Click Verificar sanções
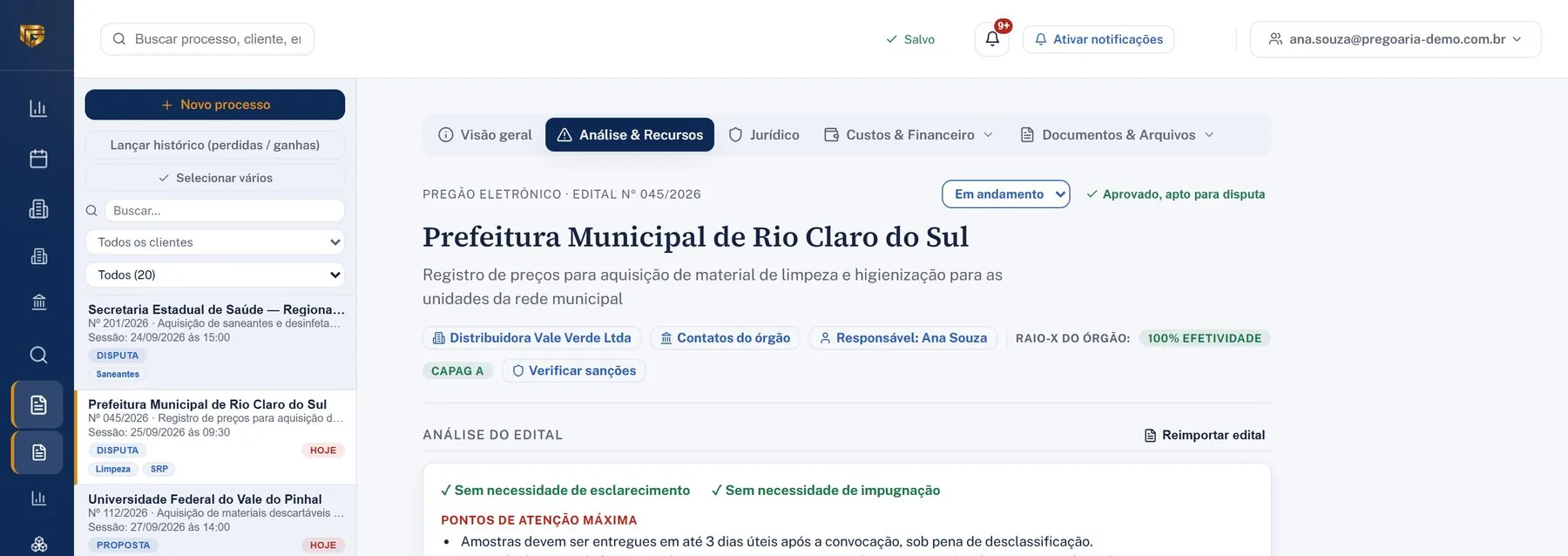This screenshot has height=556, width=1568. coord(574,370)
